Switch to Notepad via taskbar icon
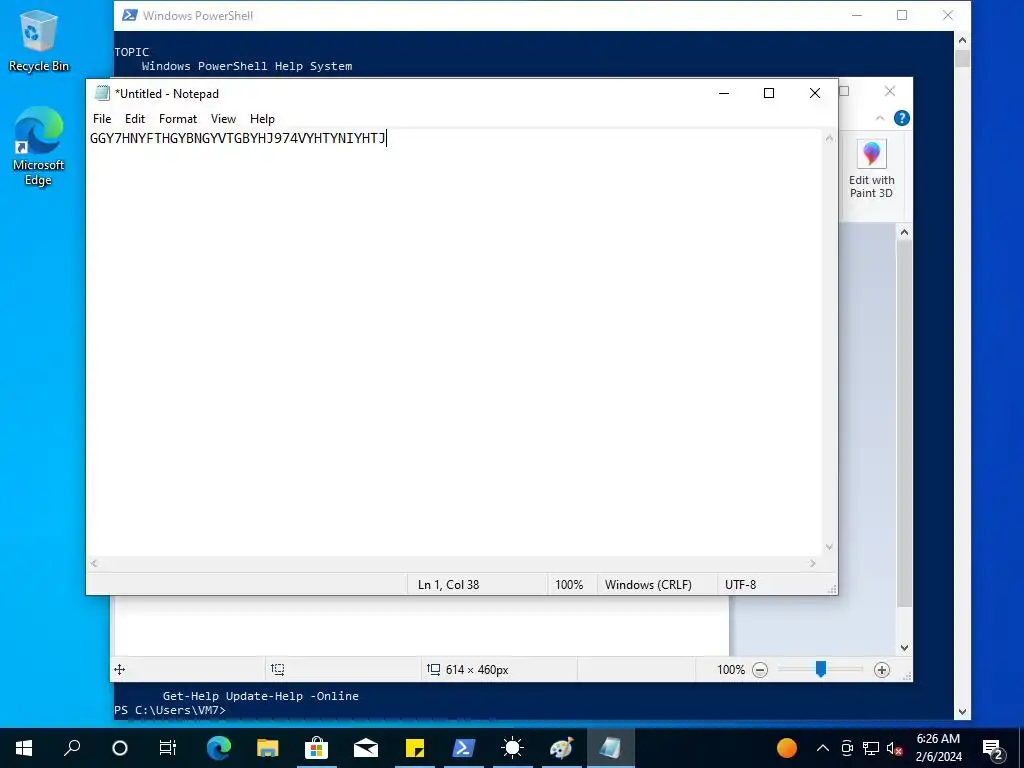The height and width of the screenshot is (768, 1024). (611, 748)
